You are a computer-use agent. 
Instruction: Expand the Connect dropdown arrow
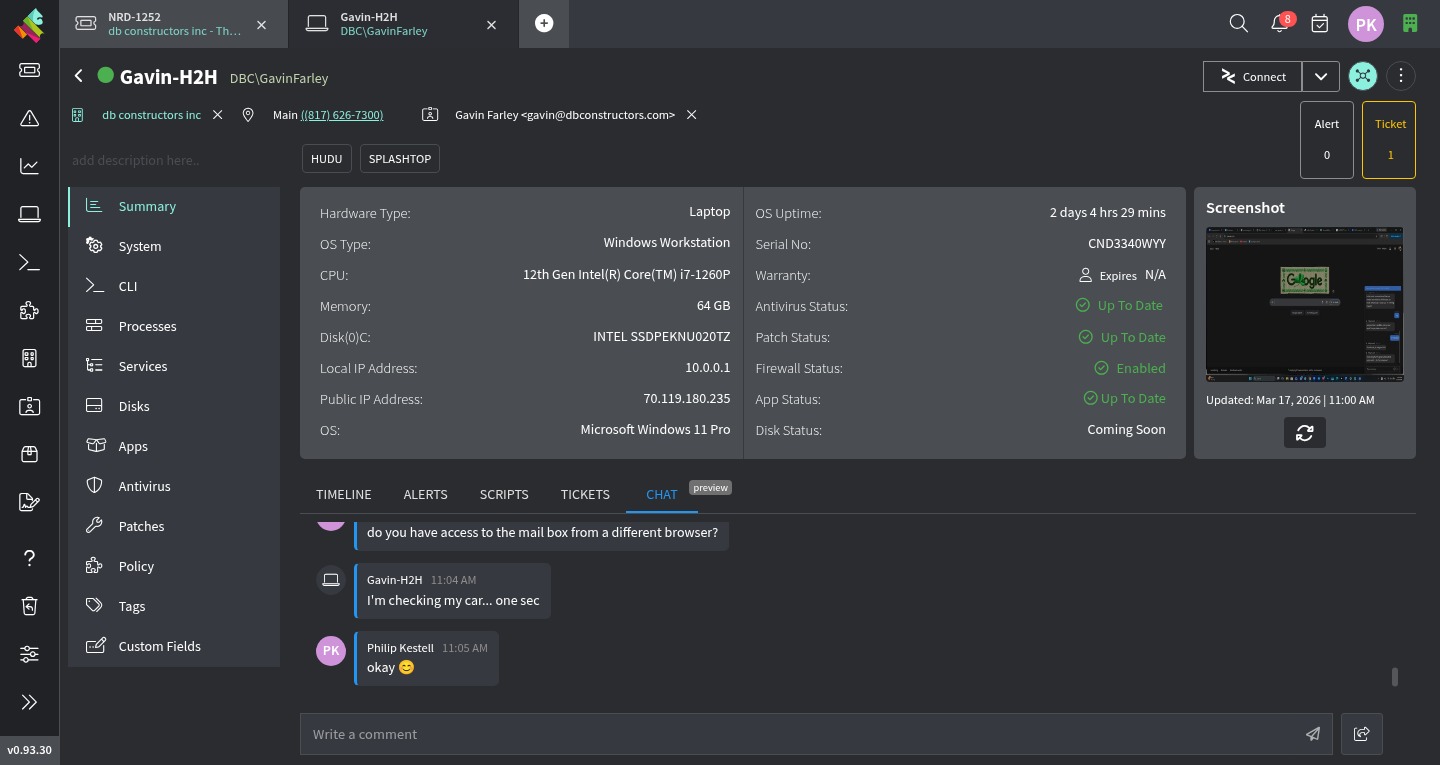pyautogui.click(x=1321, y=76)
